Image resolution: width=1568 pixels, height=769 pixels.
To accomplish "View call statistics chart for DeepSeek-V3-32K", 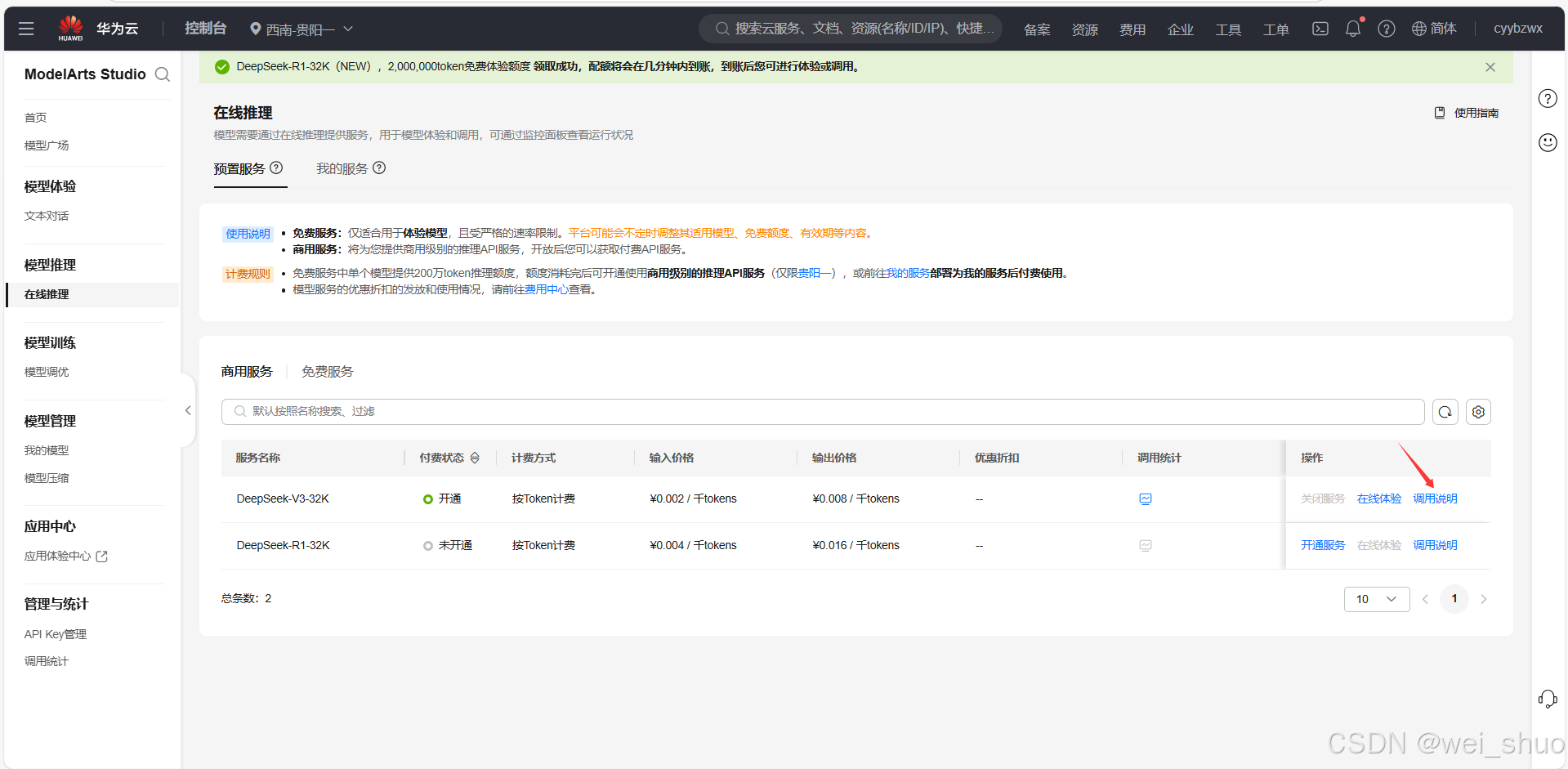I will click(x=1146, y=499).
